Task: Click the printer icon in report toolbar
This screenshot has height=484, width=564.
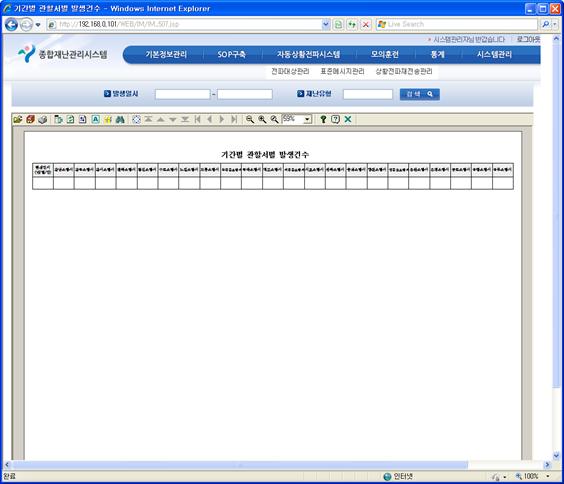Action: [x=42, y=119]
